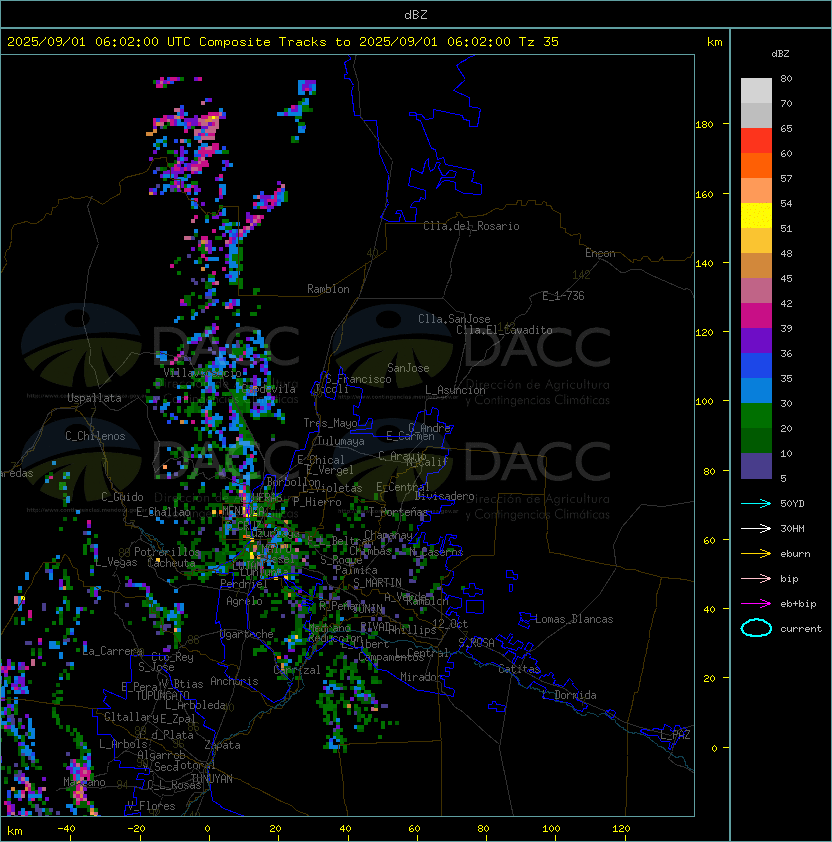Click the 'V_Flores' map label

(151, 806)
